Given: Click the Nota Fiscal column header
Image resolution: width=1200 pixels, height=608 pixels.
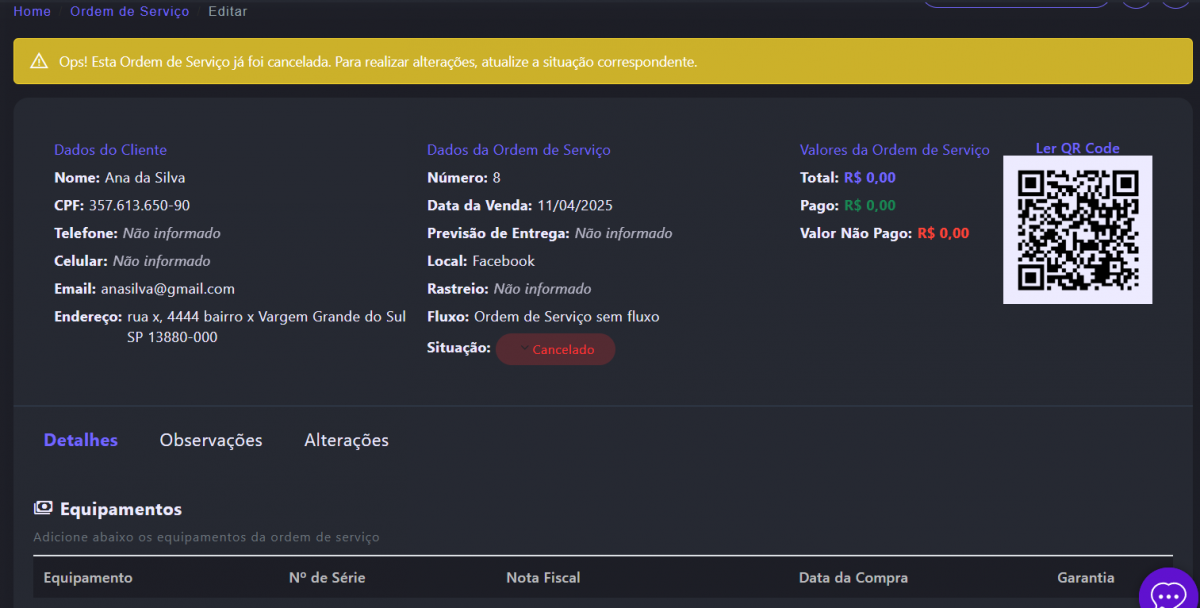Looking at the screenshot, I should pyautogui.click(x=543, y=578).
